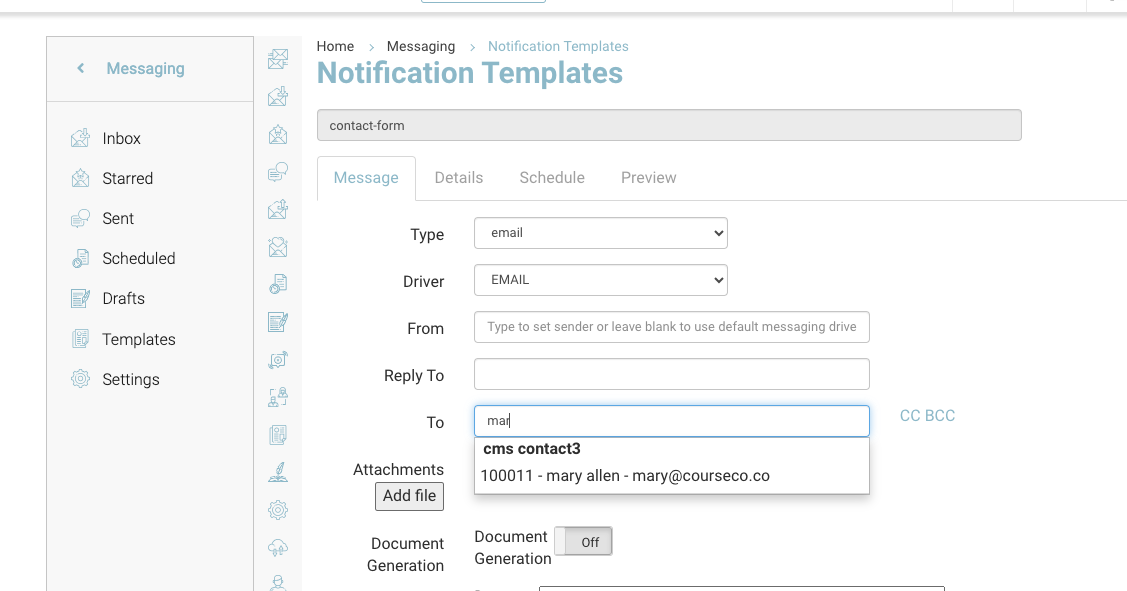This screenshot has width=1127, height=591.
Task: Open Messaging Settings
Action: pos(130,379)
